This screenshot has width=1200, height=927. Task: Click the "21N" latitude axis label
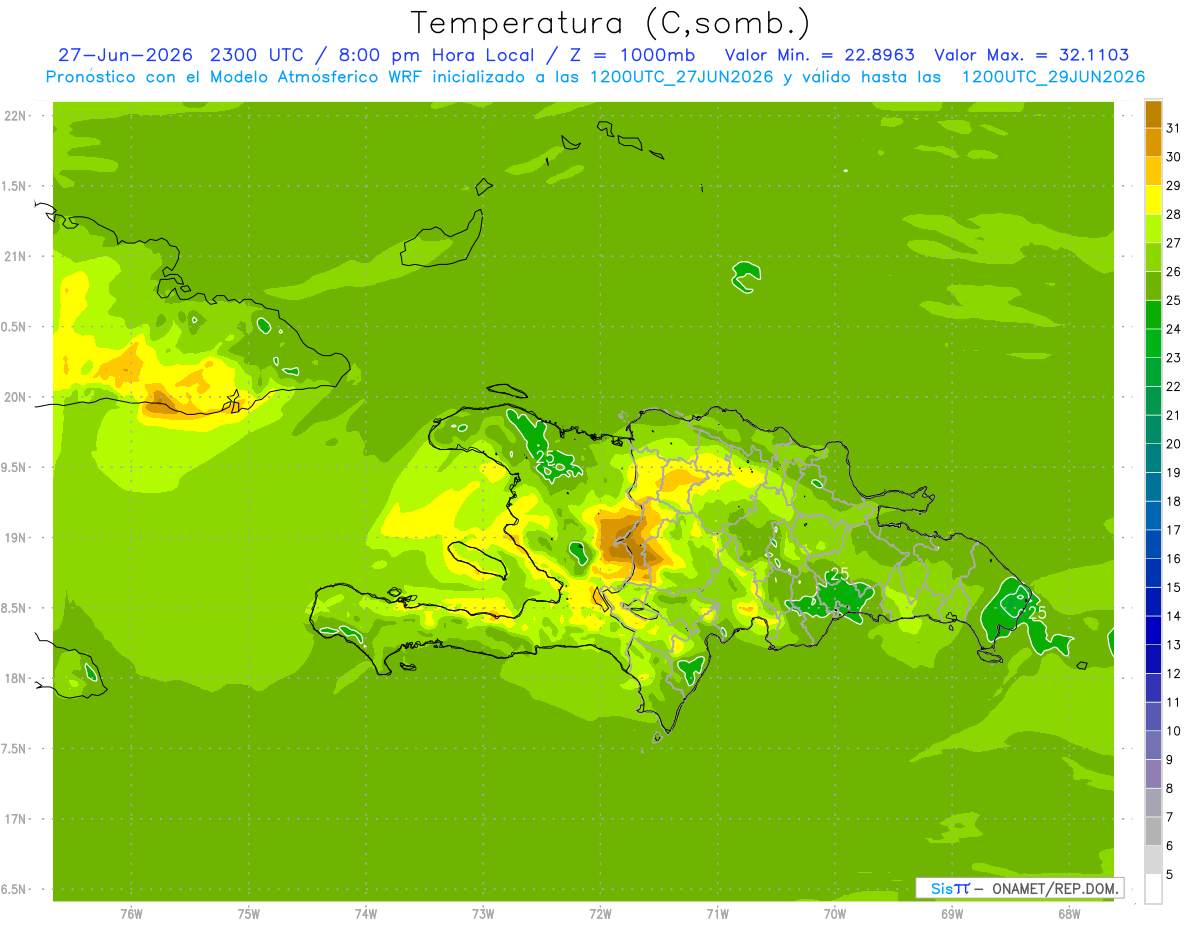16,256
